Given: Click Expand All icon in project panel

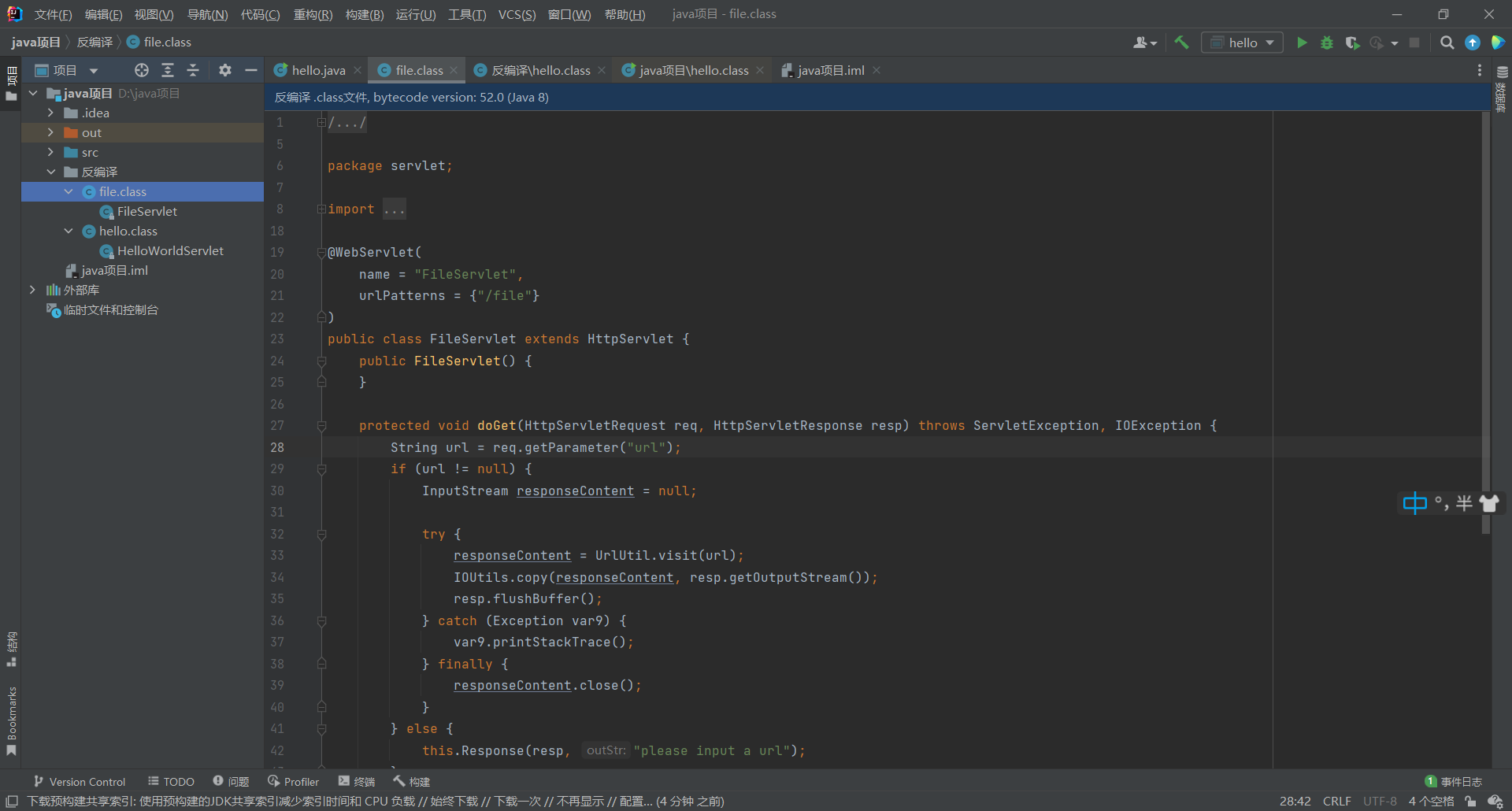Looking at the screenshot, I should pos(168,70).
